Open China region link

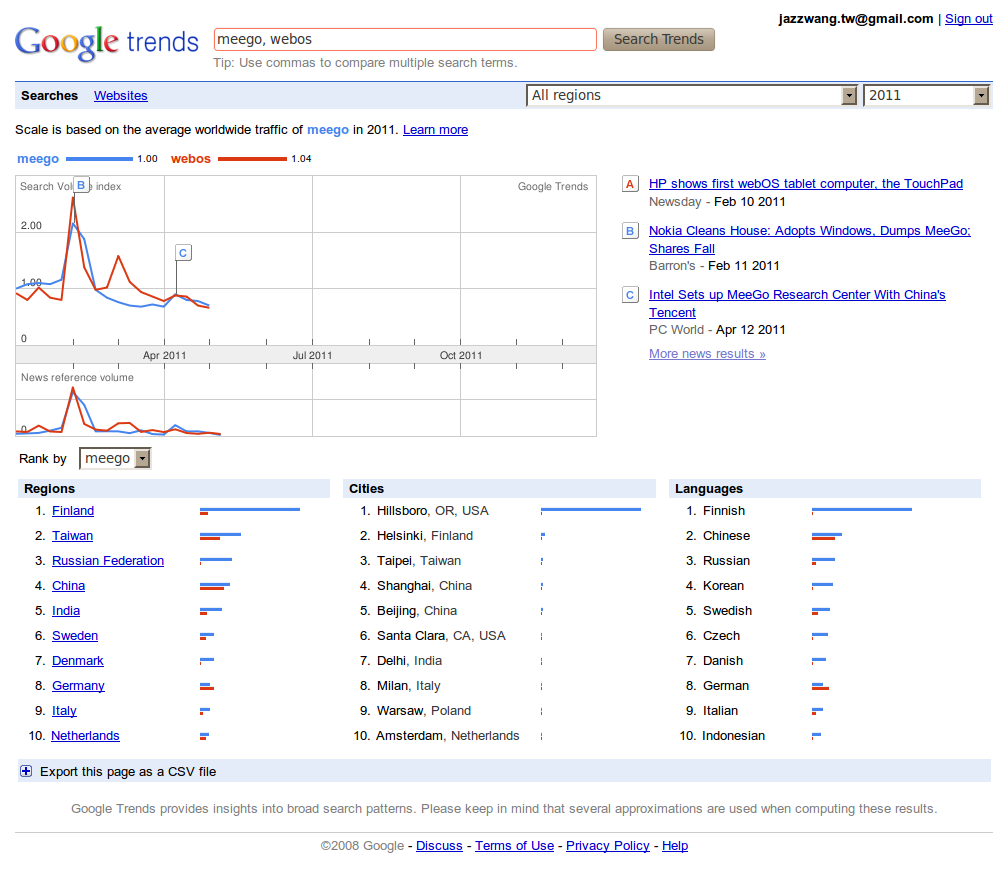click(x=68, y=586)
